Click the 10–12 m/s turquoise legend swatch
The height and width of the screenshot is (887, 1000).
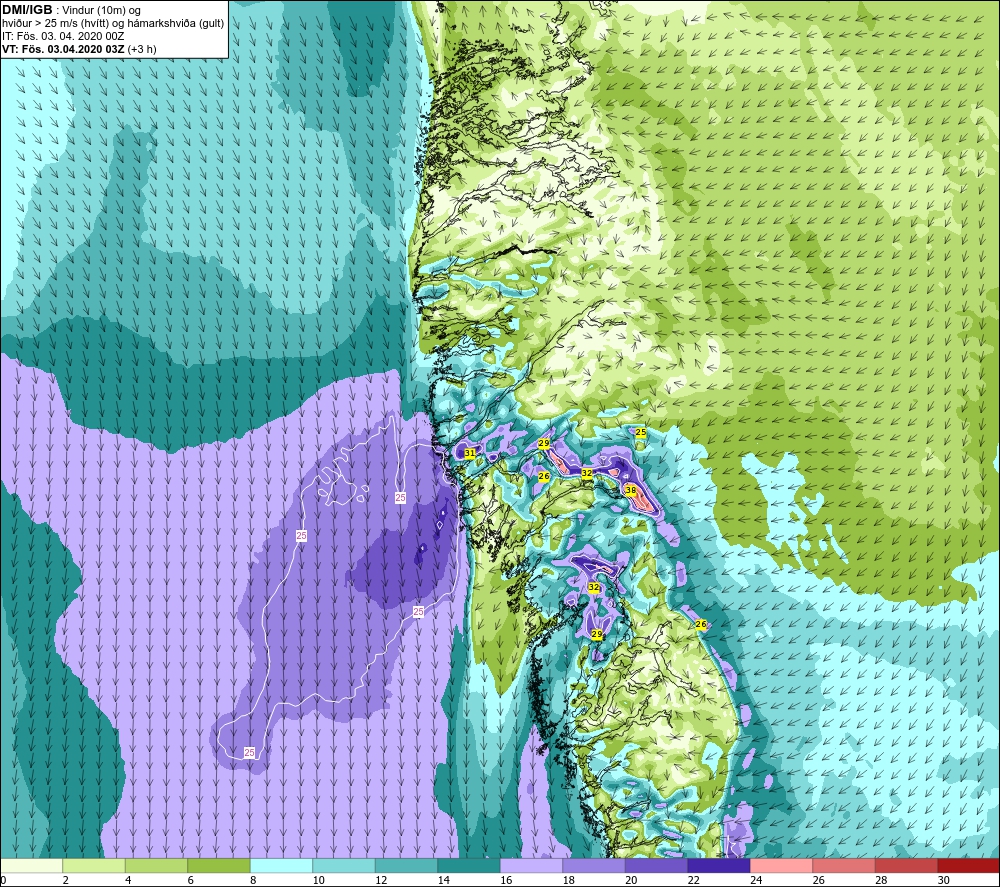click(344, 865)
